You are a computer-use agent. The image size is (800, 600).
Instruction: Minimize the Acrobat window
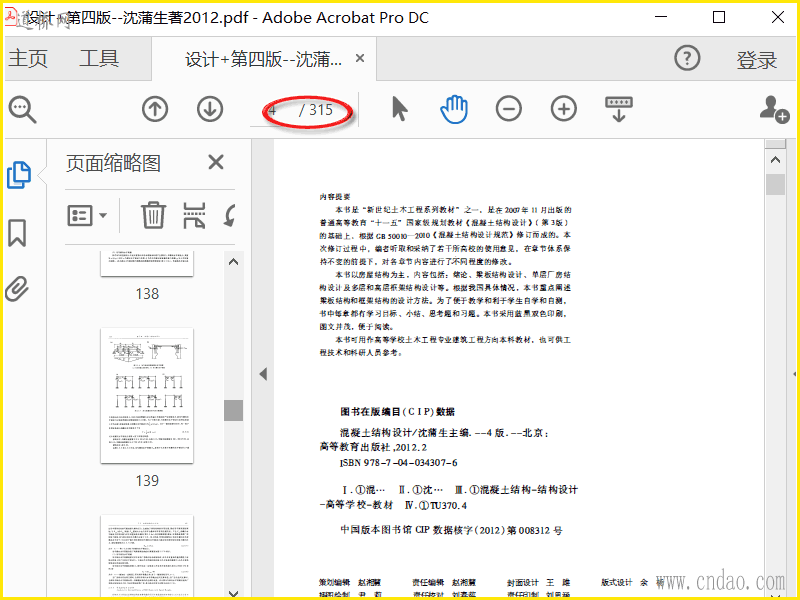coord(661,17)
